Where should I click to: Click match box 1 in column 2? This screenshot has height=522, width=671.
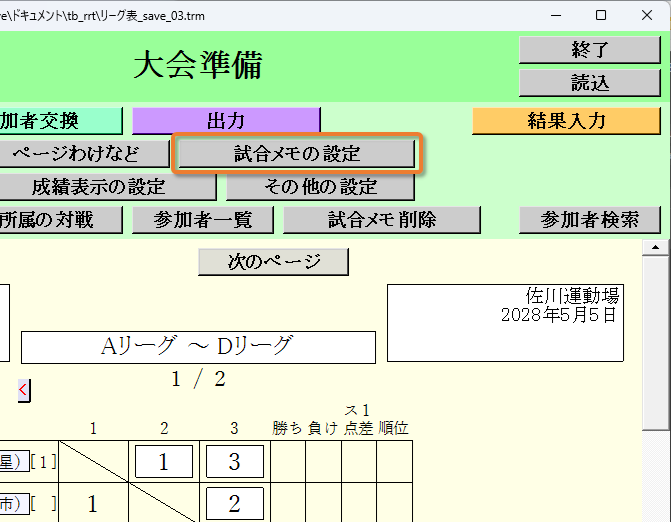(164, 461)
